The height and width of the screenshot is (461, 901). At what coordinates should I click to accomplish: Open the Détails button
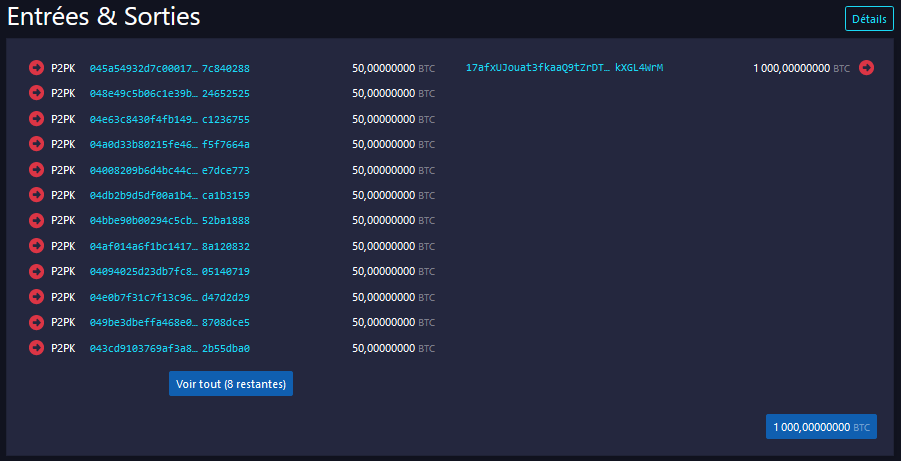(x=869, y=18)
